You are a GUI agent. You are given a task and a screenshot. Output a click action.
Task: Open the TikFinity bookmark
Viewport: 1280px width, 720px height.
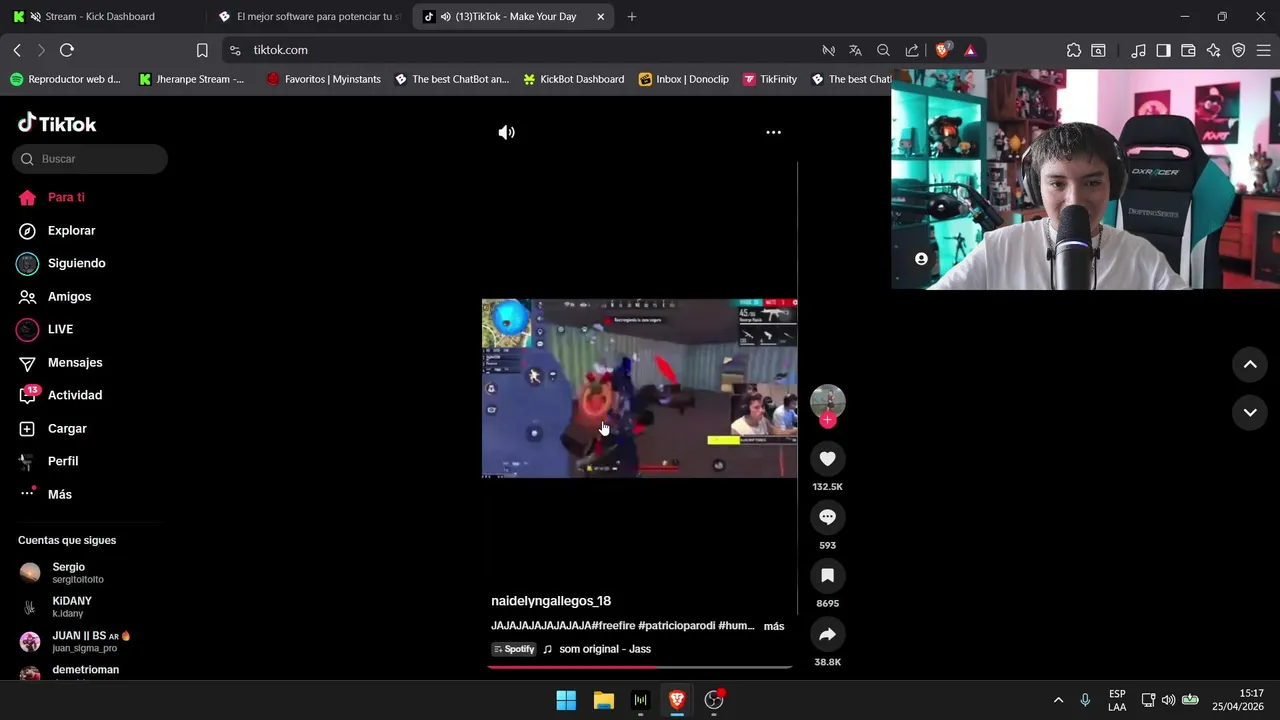pyautogui.click(x=769, y=79)
